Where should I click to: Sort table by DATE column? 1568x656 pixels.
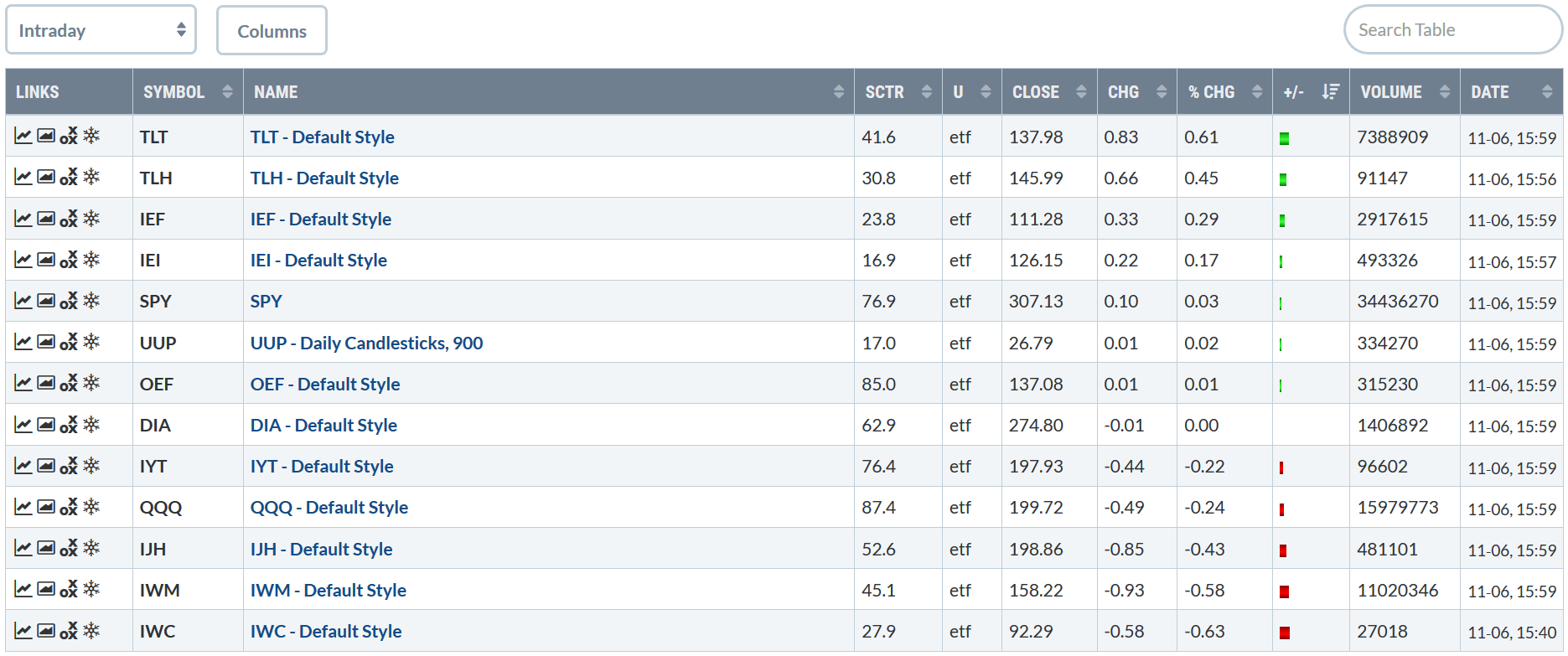pyautogui.click(x=1511, y=91)
